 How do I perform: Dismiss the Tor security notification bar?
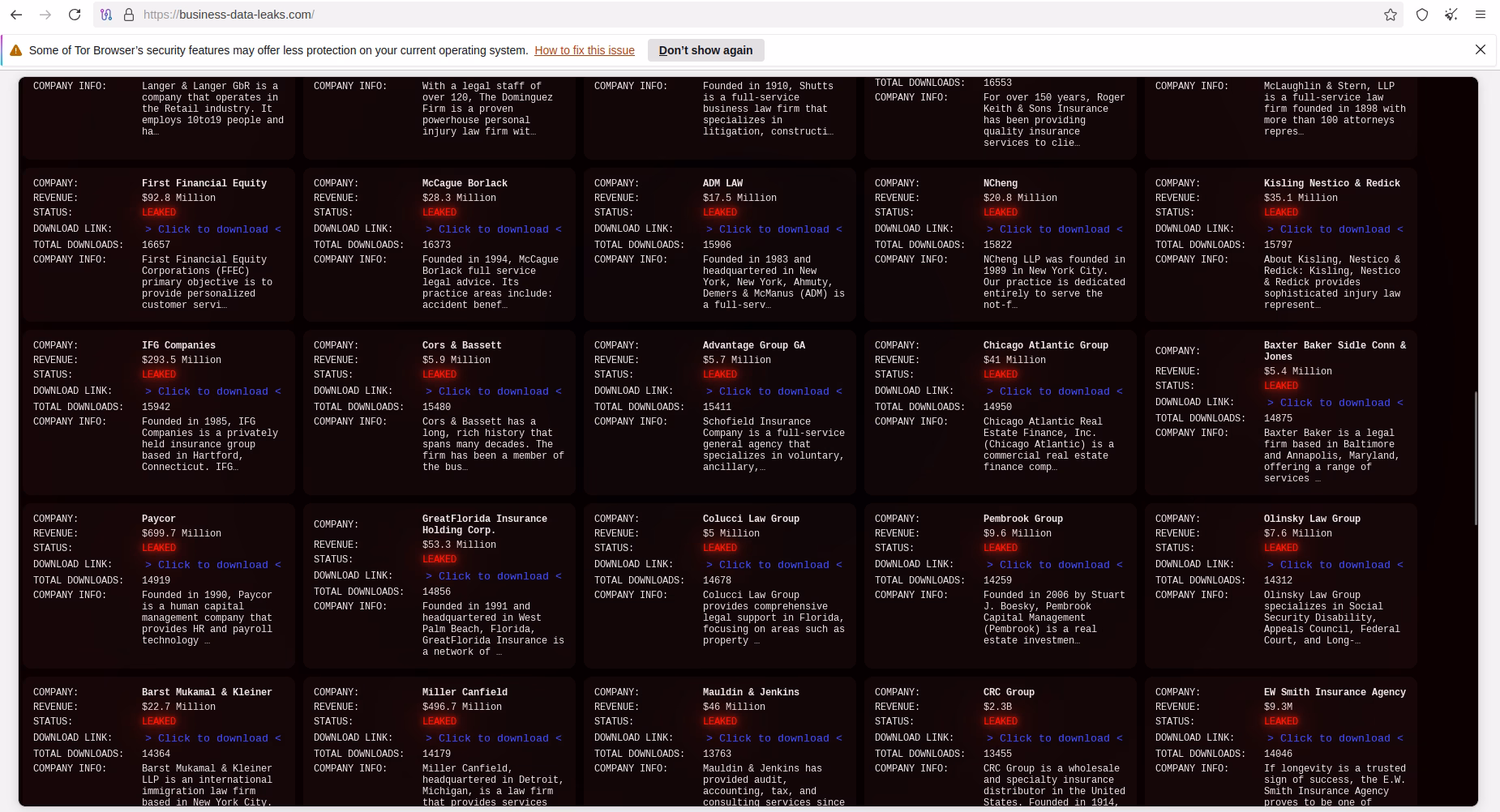pos(1480,49)
